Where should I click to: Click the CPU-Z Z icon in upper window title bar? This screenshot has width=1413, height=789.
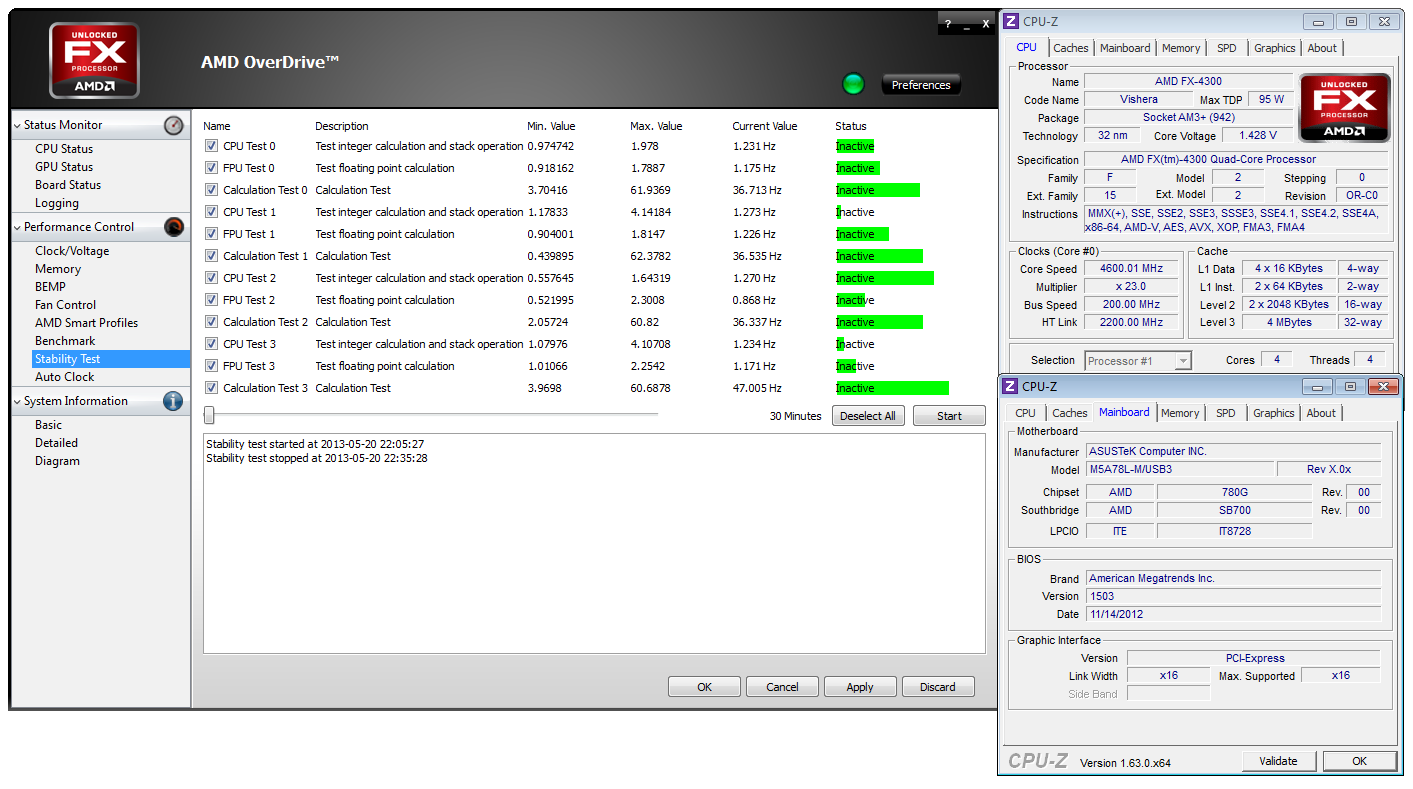[x=1011, y=21]
